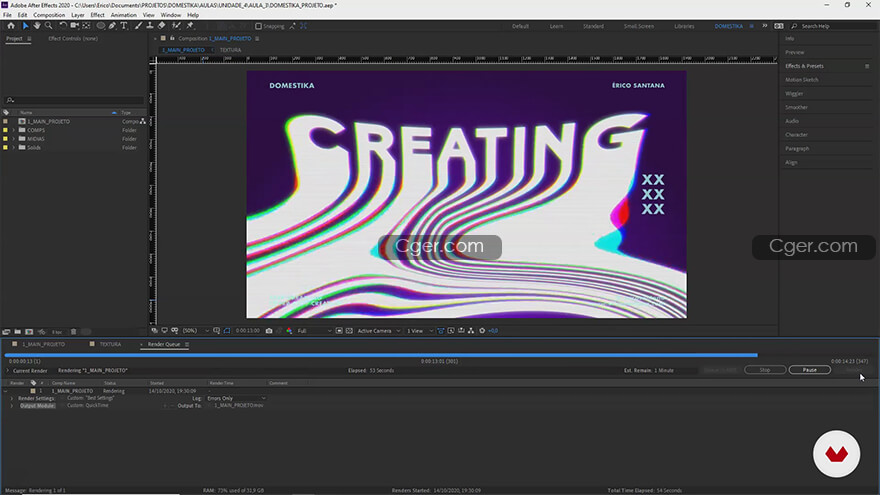Click the blue render progress bar
This screenshot has width=880, height=495.
(x=380, y=355)
